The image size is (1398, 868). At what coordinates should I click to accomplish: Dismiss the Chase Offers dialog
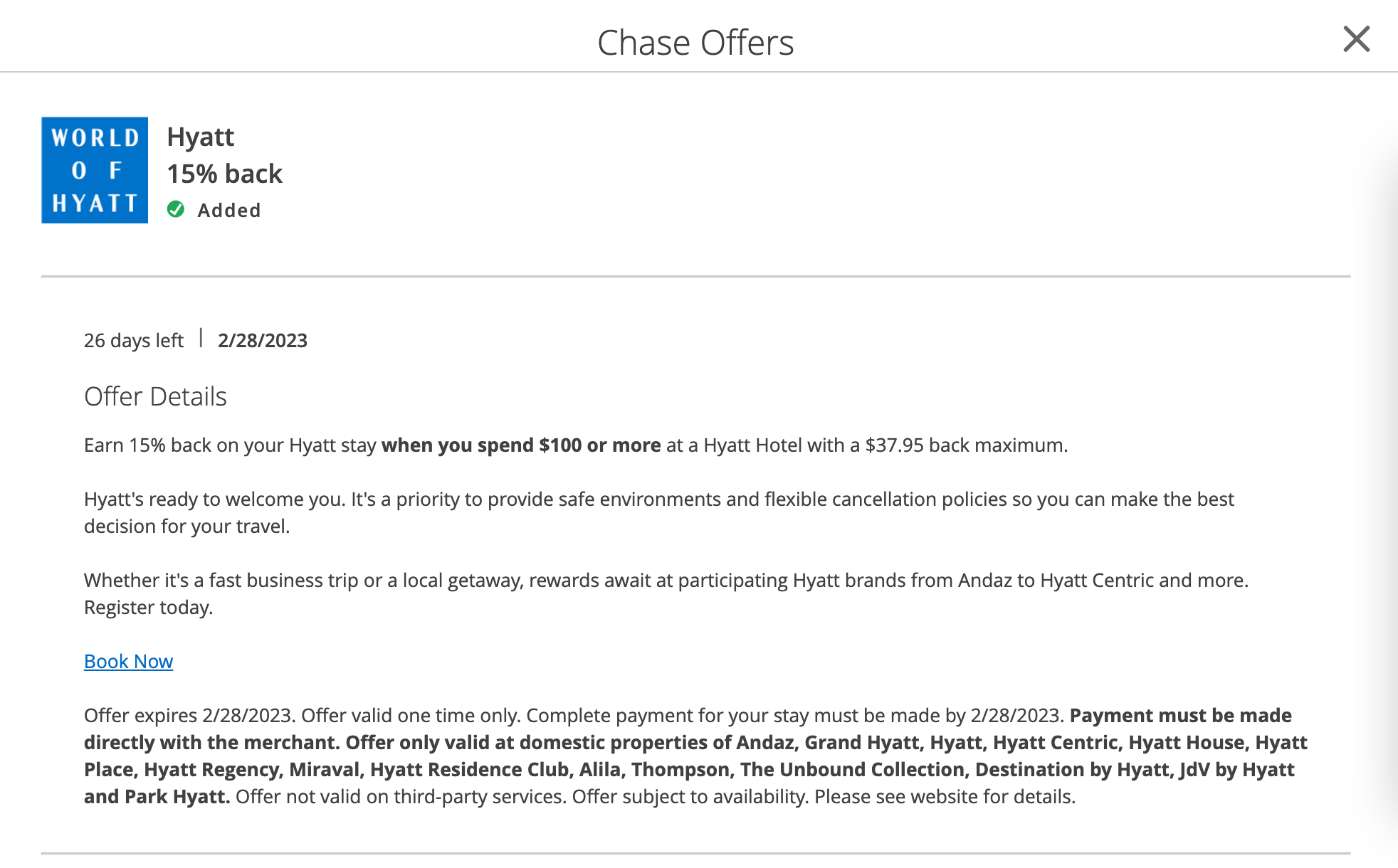click(1357, 40)
